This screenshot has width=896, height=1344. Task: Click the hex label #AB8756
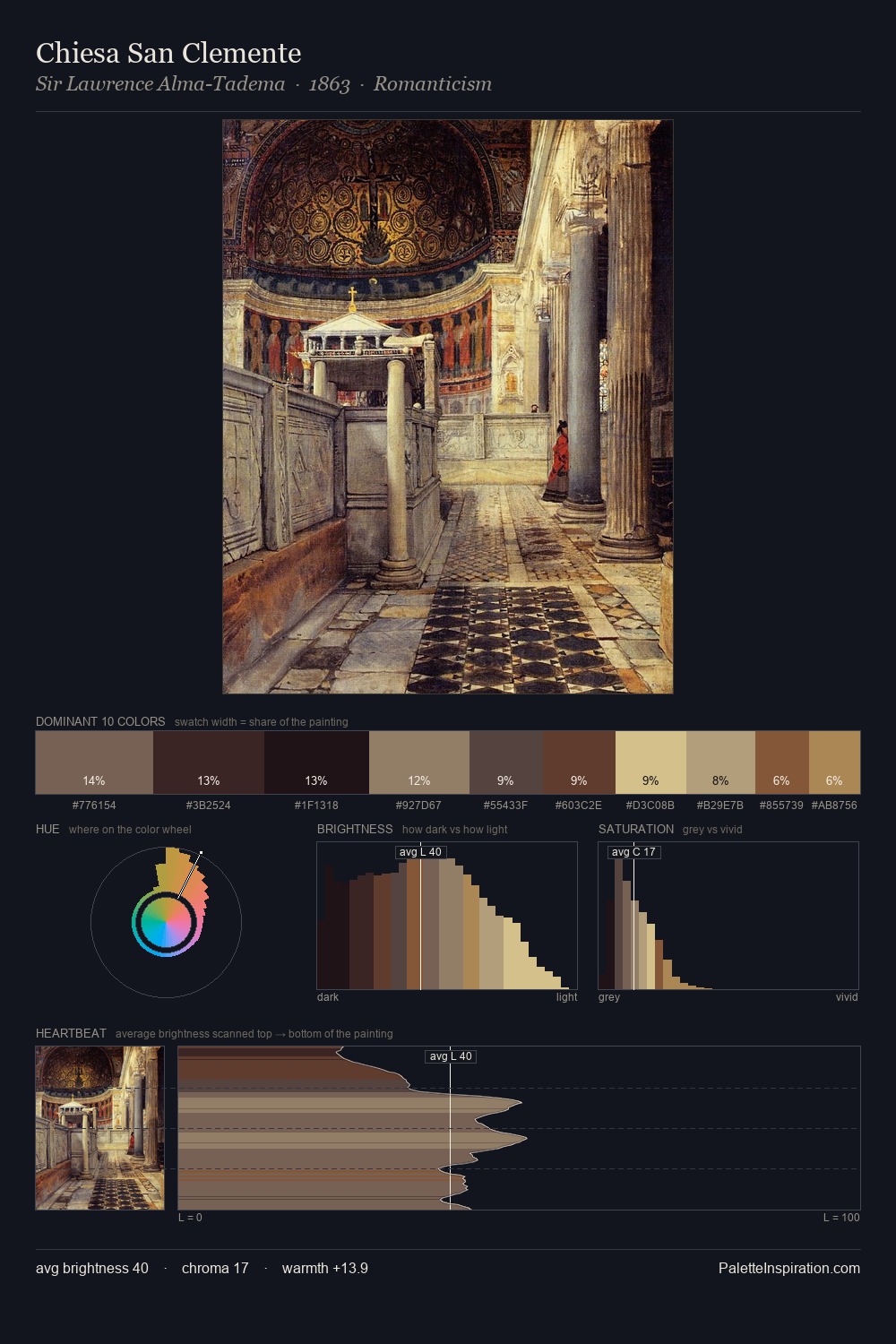coord(834,806)
